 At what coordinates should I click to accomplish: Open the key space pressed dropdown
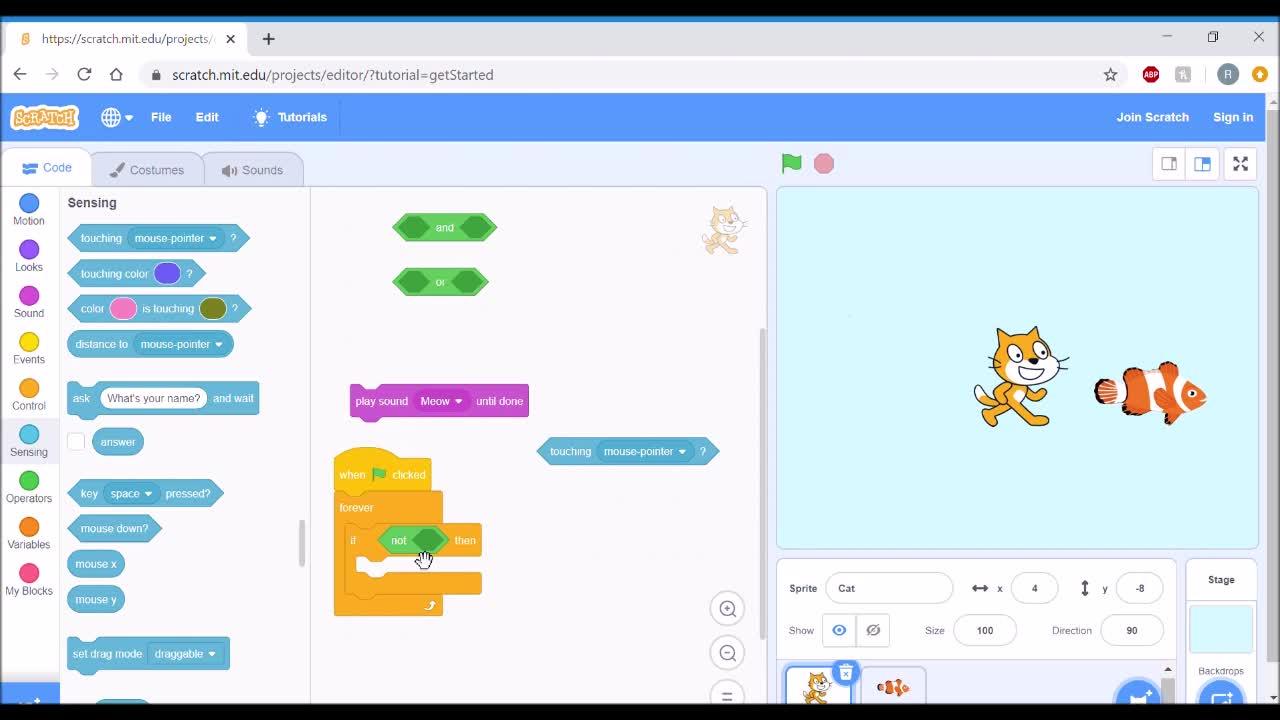point(132,493)
